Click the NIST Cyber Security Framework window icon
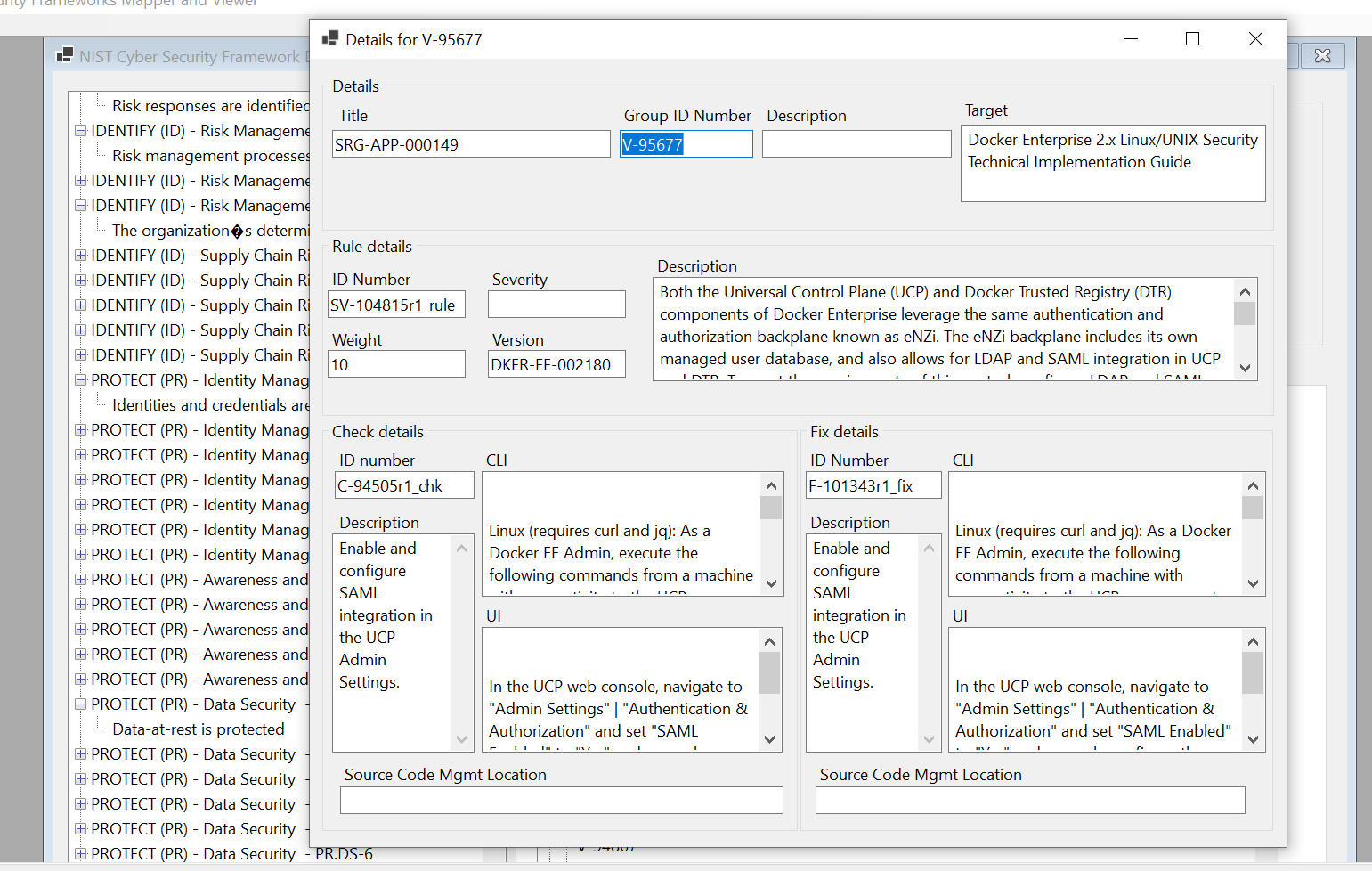Image resolution: width=1372 pixels, height=871 pixels. (65, 54)
